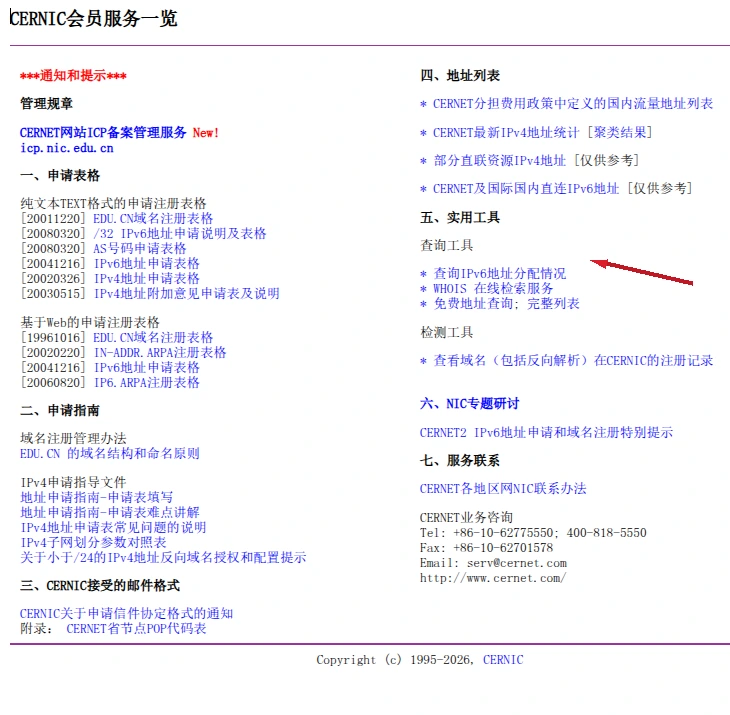Open /32 IPv6地址申请说明及表格 link

point(180,233)
